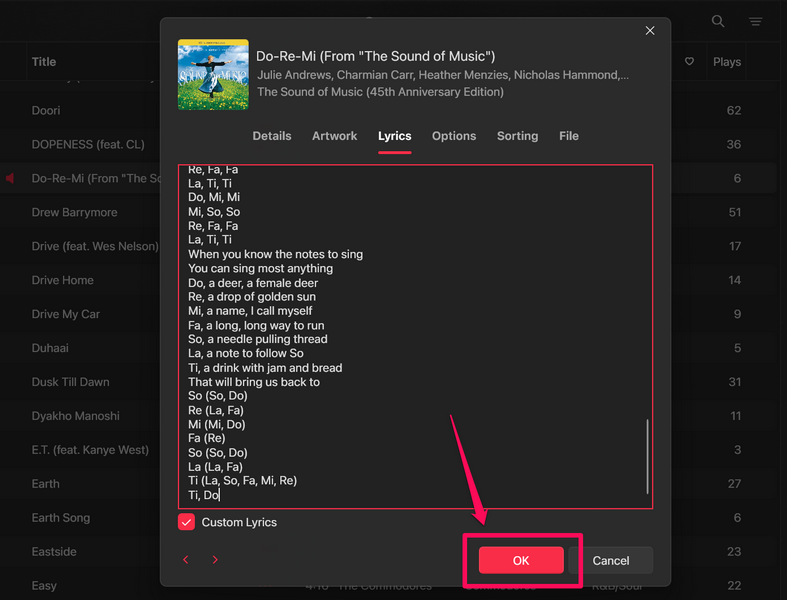Click The Sound of Music album artwork
This screenshot has width=787, height=600.
(x=212, y=74)
